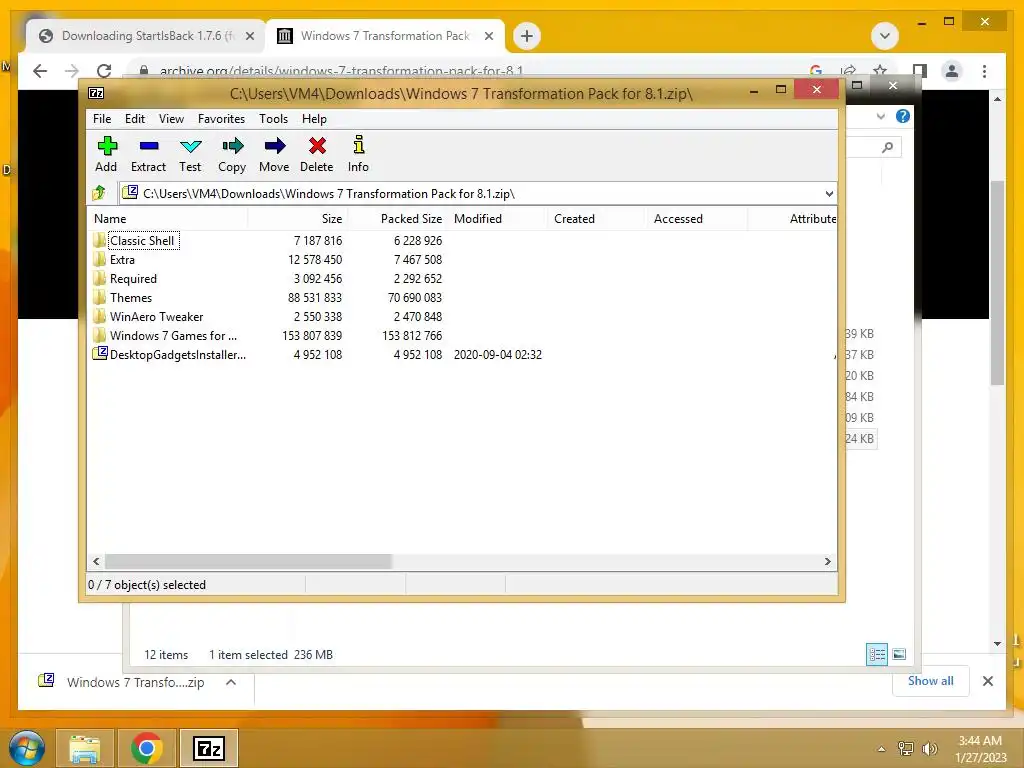Close the Chrome downloads bar

click(x=987, y=681)
